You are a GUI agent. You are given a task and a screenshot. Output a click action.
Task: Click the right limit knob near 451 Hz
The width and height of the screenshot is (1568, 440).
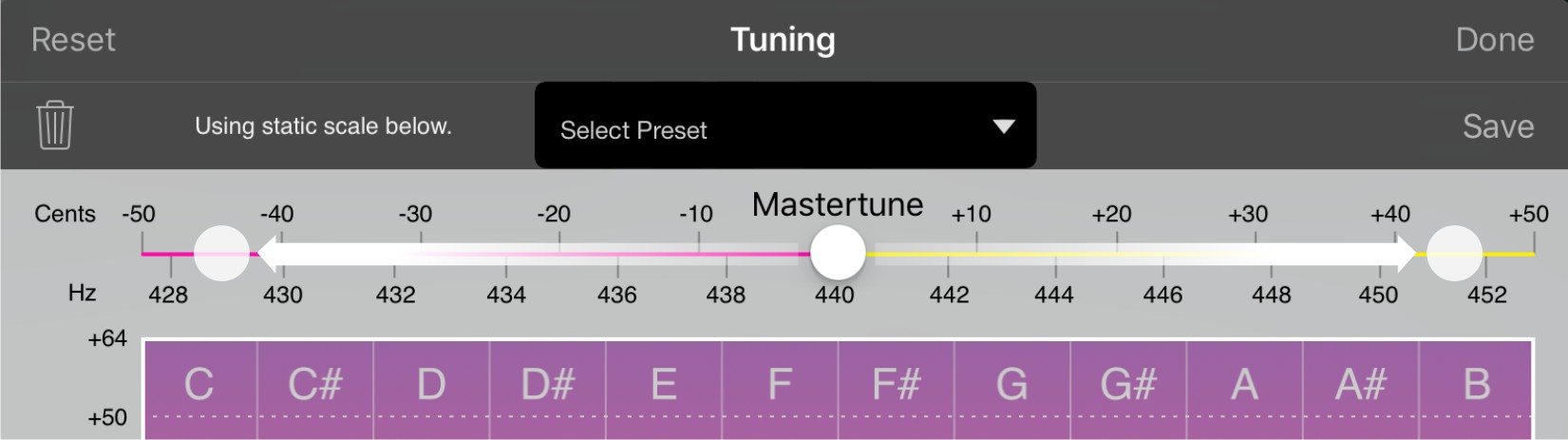1455,253
